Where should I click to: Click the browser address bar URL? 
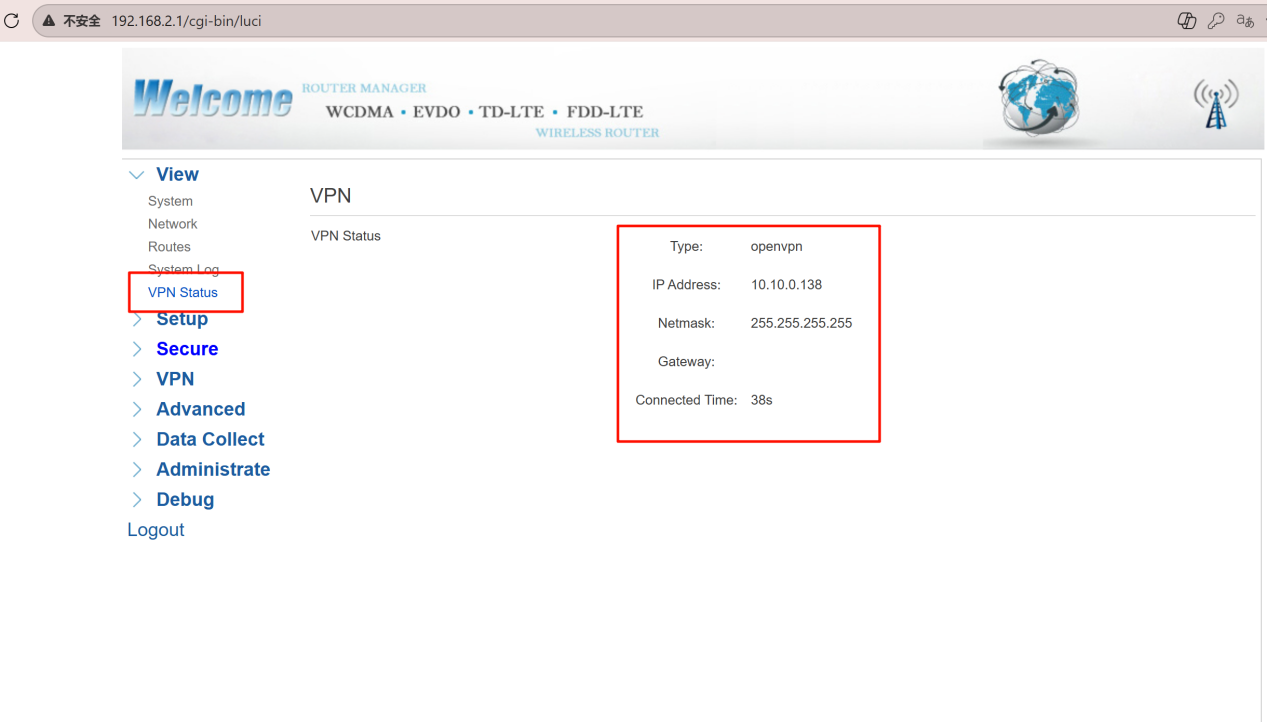186,21
